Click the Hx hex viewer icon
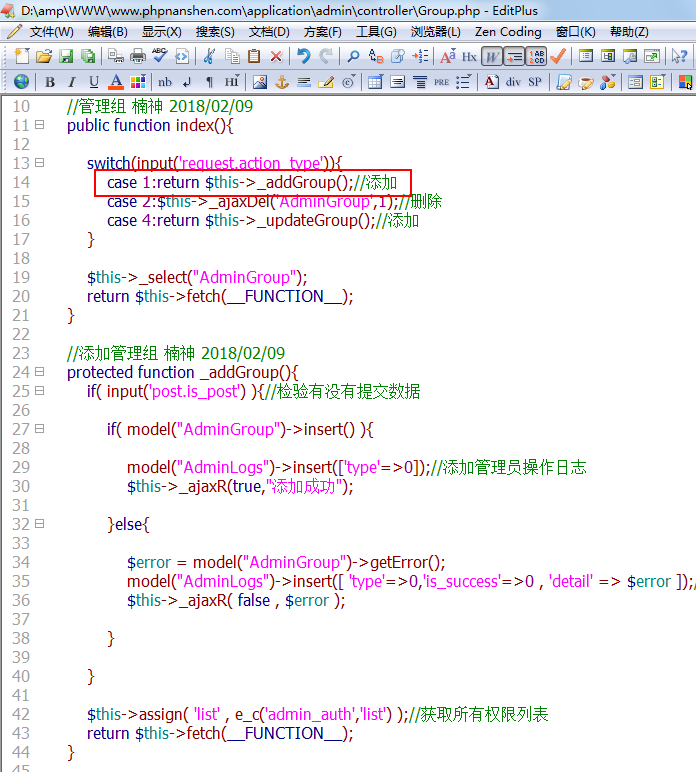Screen dimensions: 696x772 coord(469,56)
